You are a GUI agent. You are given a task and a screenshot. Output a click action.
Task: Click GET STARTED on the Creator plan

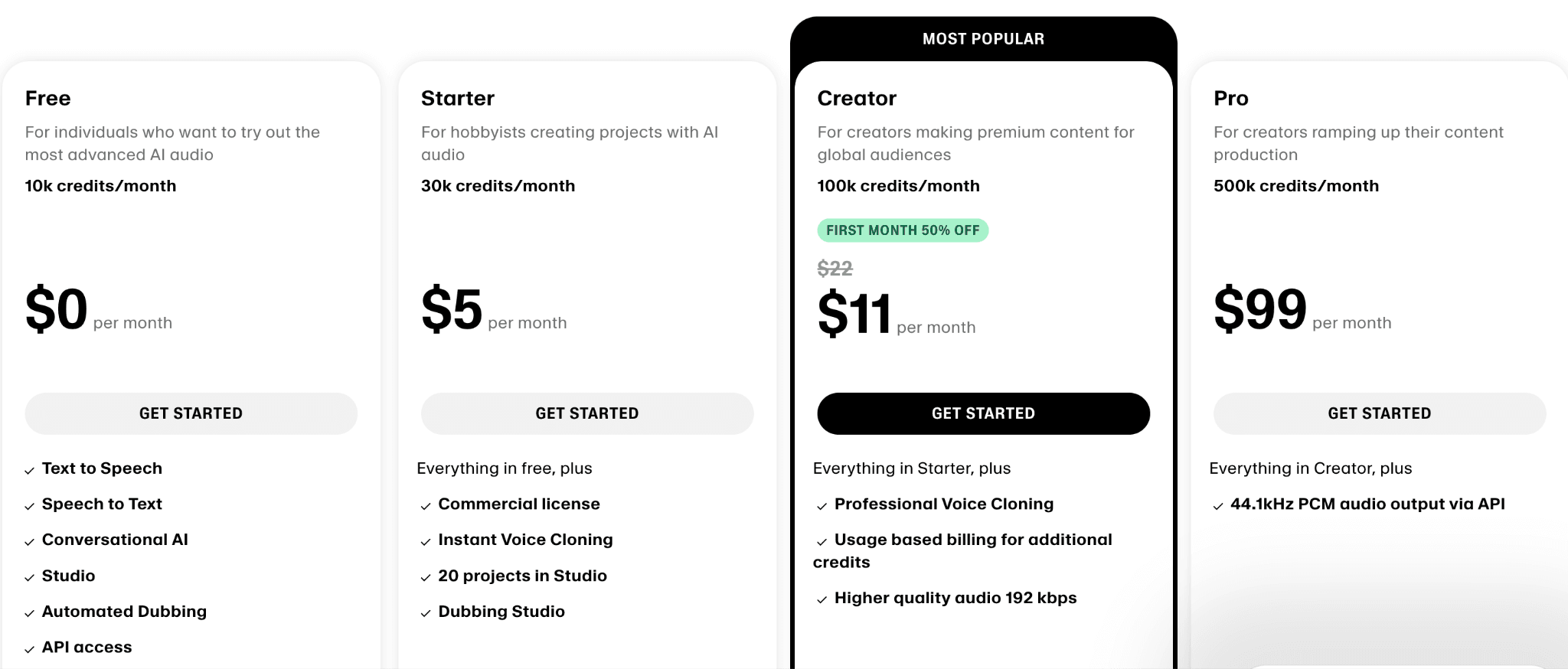pos(983,413)
